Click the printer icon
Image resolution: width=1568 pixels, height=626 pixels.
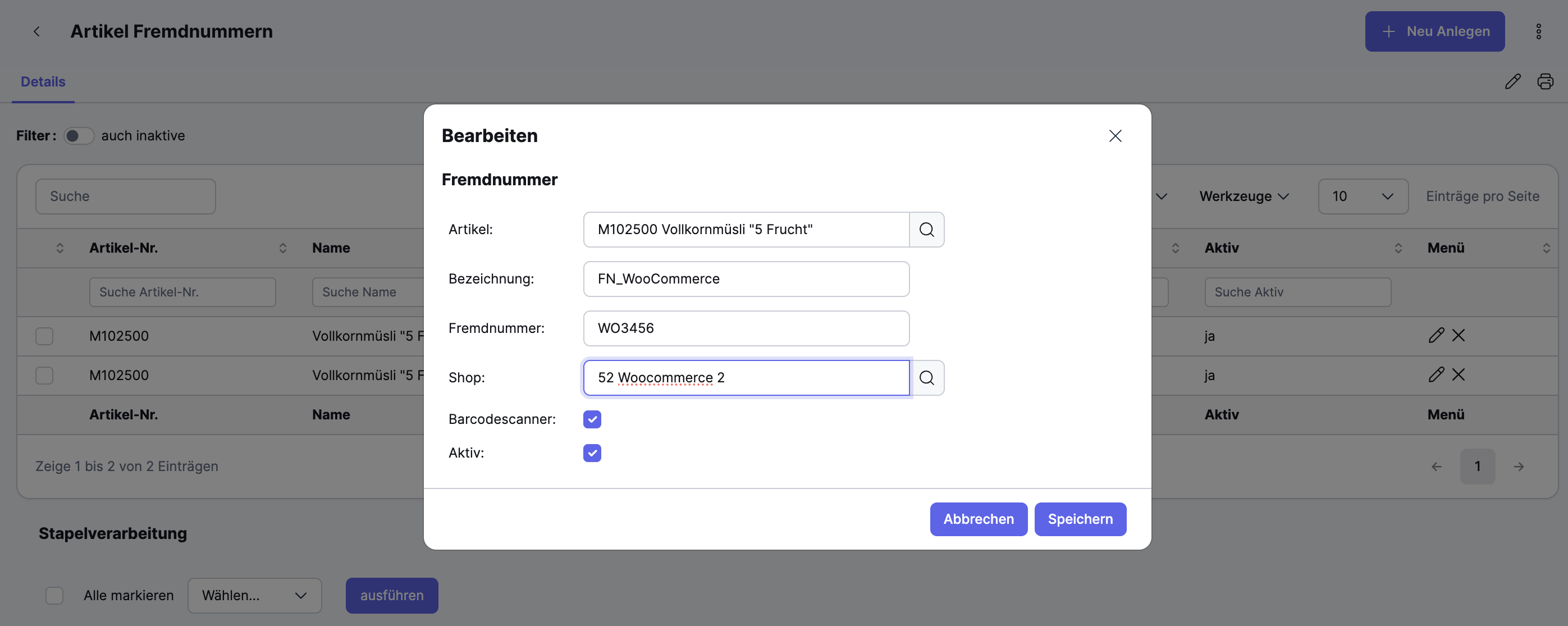(x=1545, y=81)
